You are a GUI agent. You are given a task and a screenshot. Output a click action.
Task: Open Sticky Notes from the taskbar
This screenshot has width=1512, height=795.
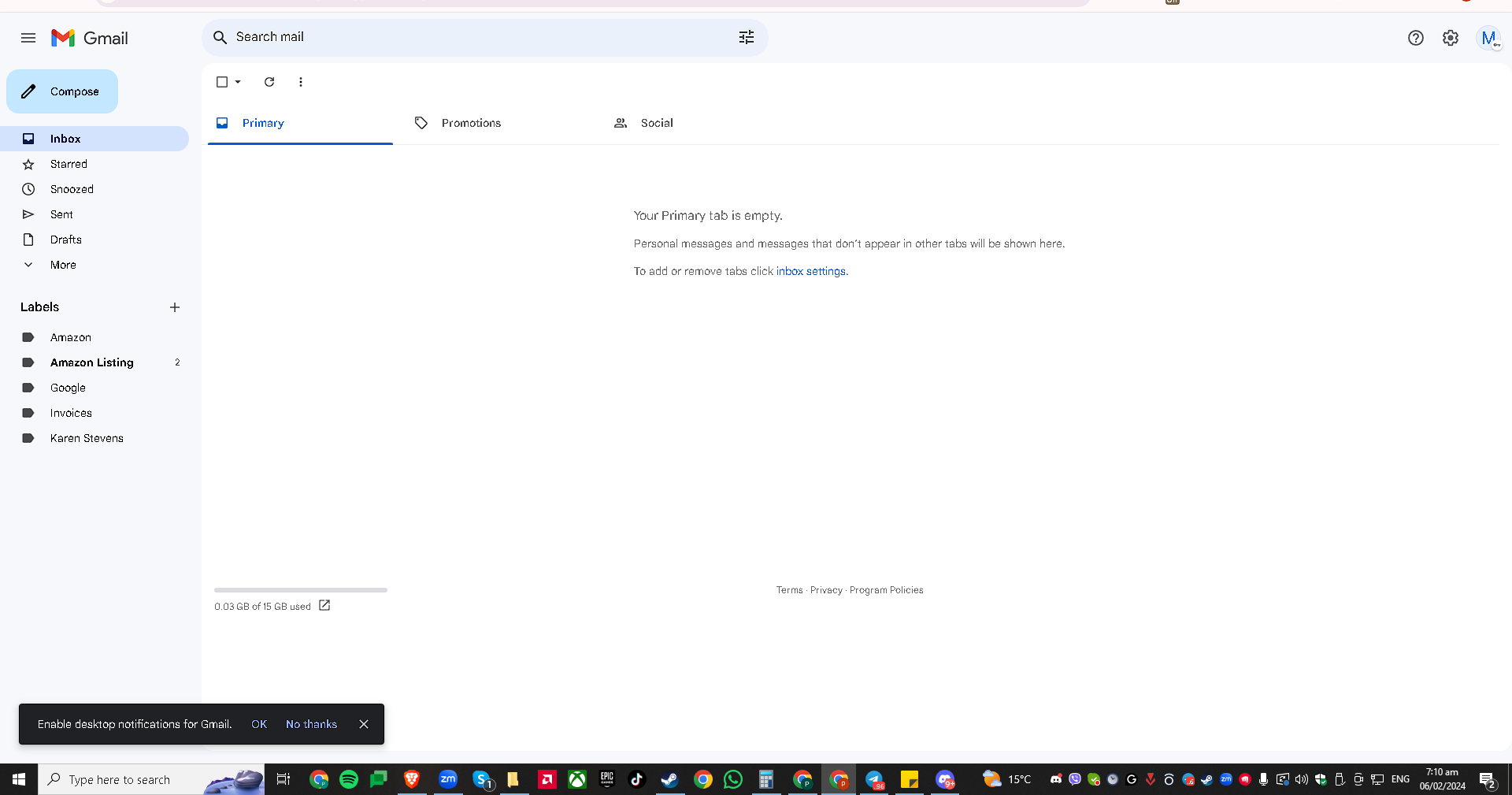[910, 779]
